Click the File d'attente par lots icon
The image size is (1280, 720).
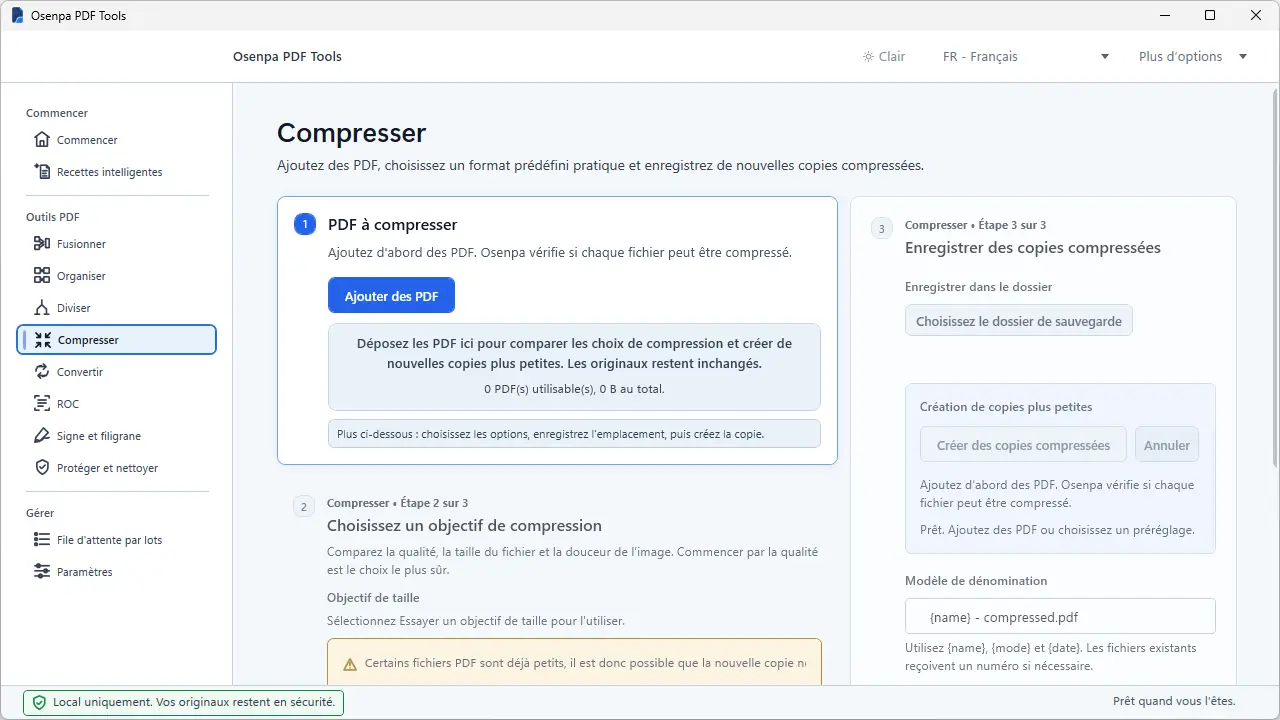[x=42, y=540]
